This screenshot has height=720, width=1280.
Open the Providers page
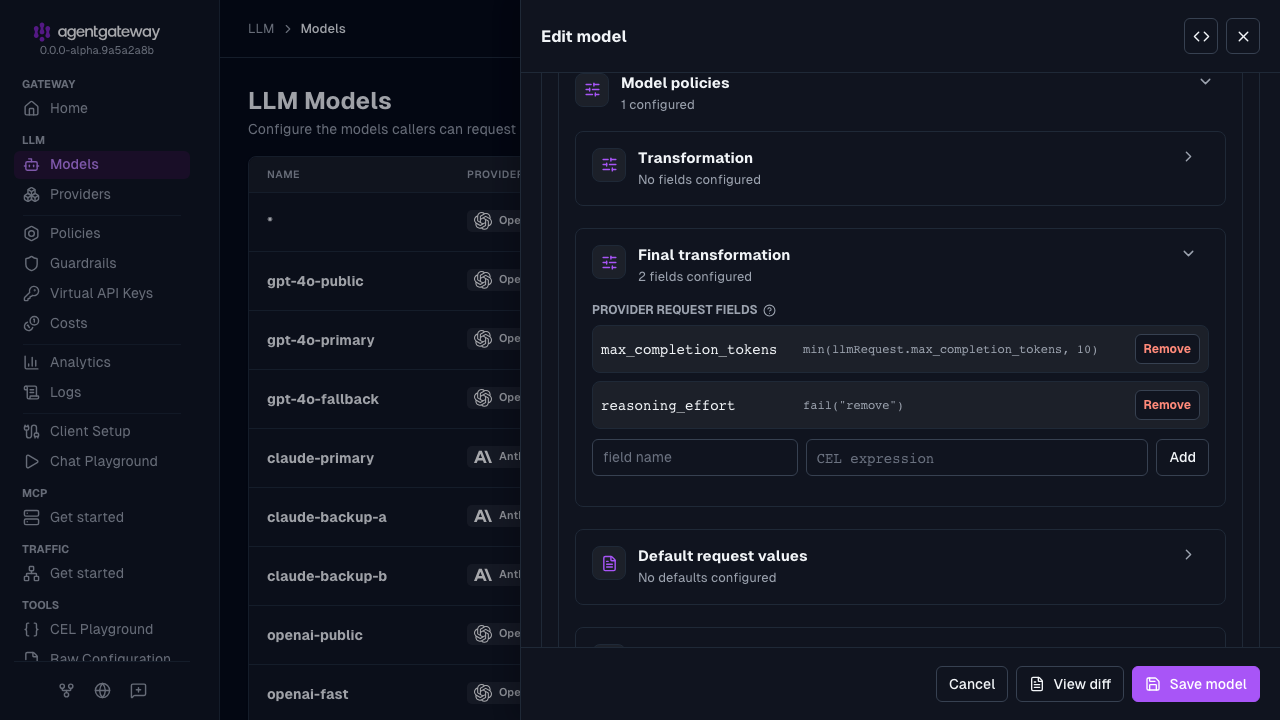[x=102, y=194]
